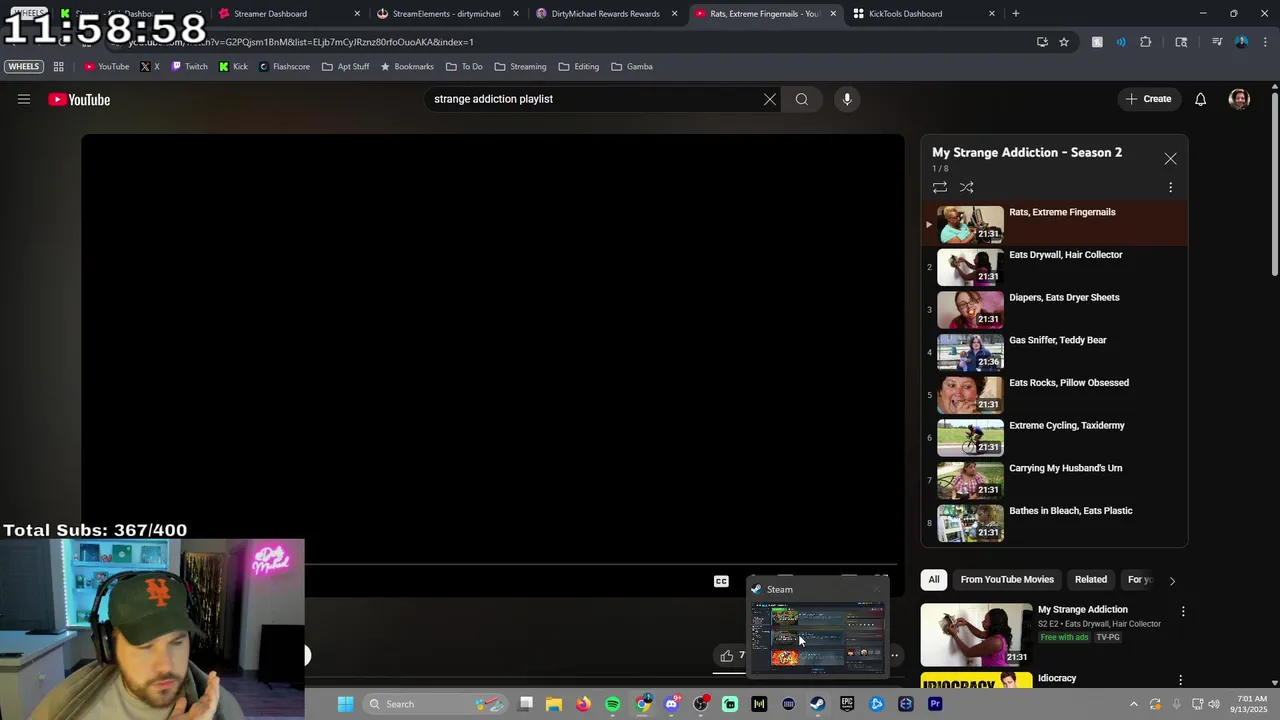
Task: Open YouTube bookmark in bookmarks bar
Action: click(x=107, y=67)
